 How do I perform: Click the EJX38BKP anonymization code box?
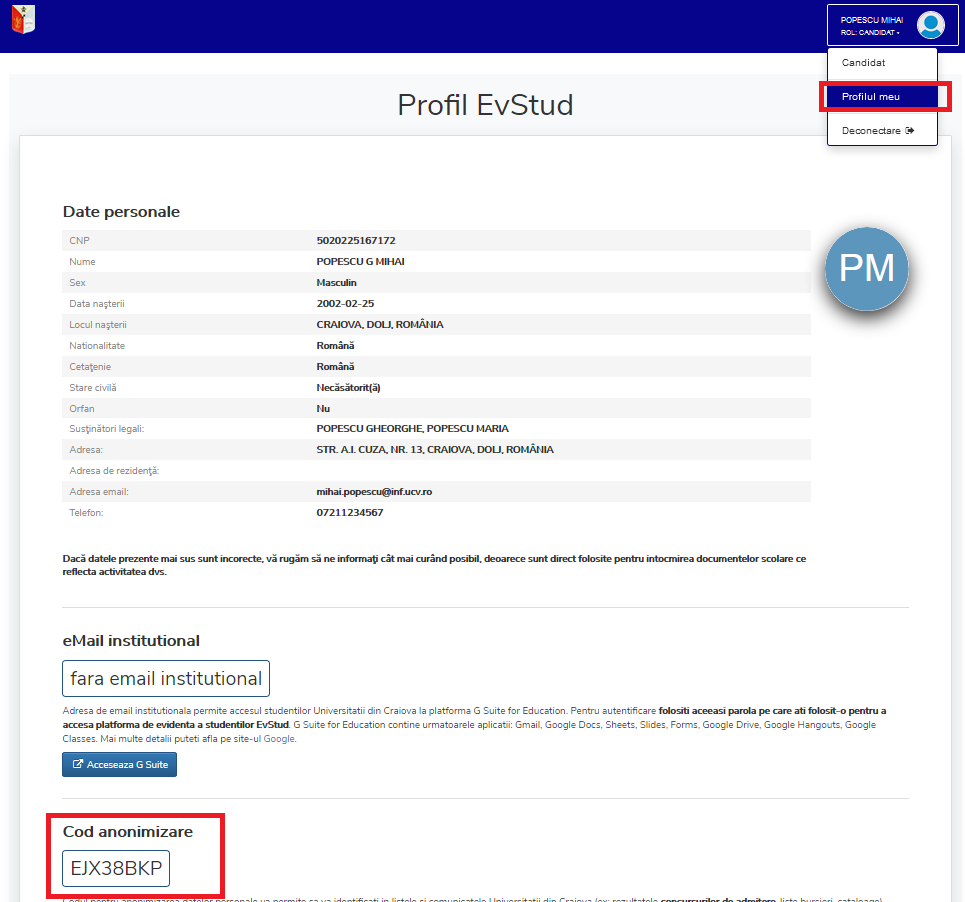pyautogui.click(x=116, y=868)
